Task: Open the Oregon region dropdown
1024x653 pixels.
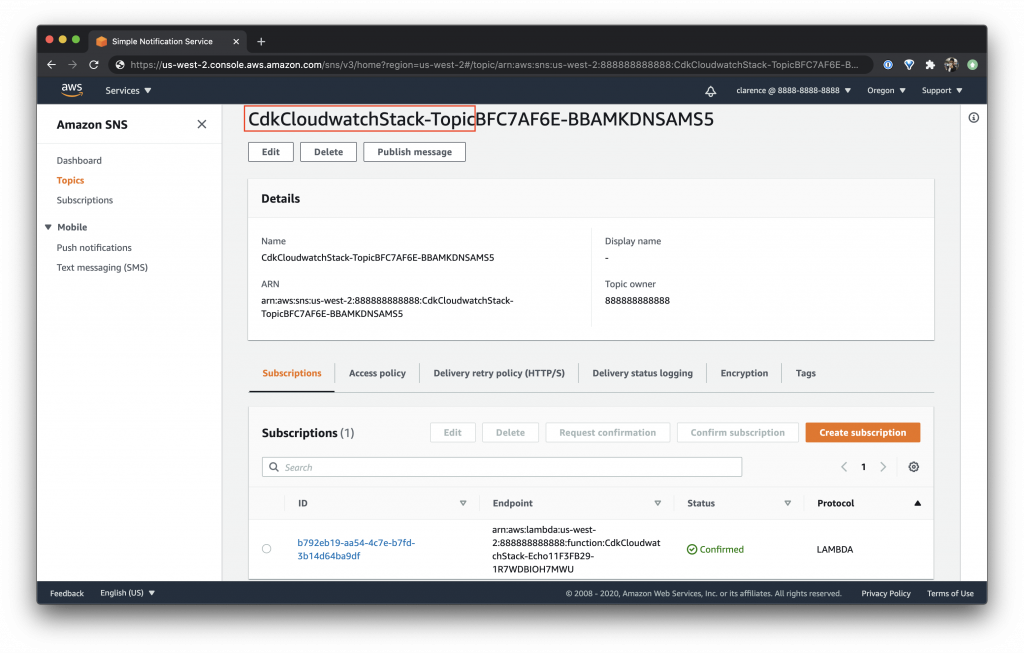Action: 886,91
